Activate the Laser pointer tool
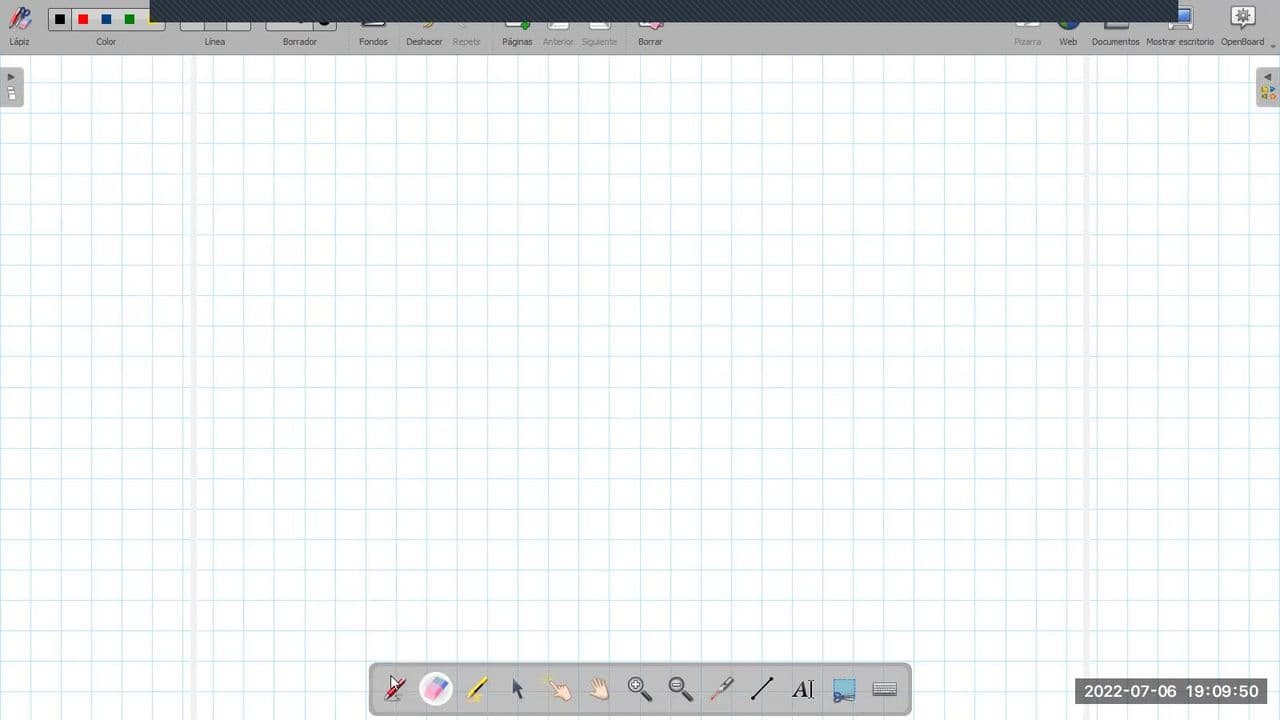Image resolution: width=1280 pixels, height=720 pixels. point(721,689)
